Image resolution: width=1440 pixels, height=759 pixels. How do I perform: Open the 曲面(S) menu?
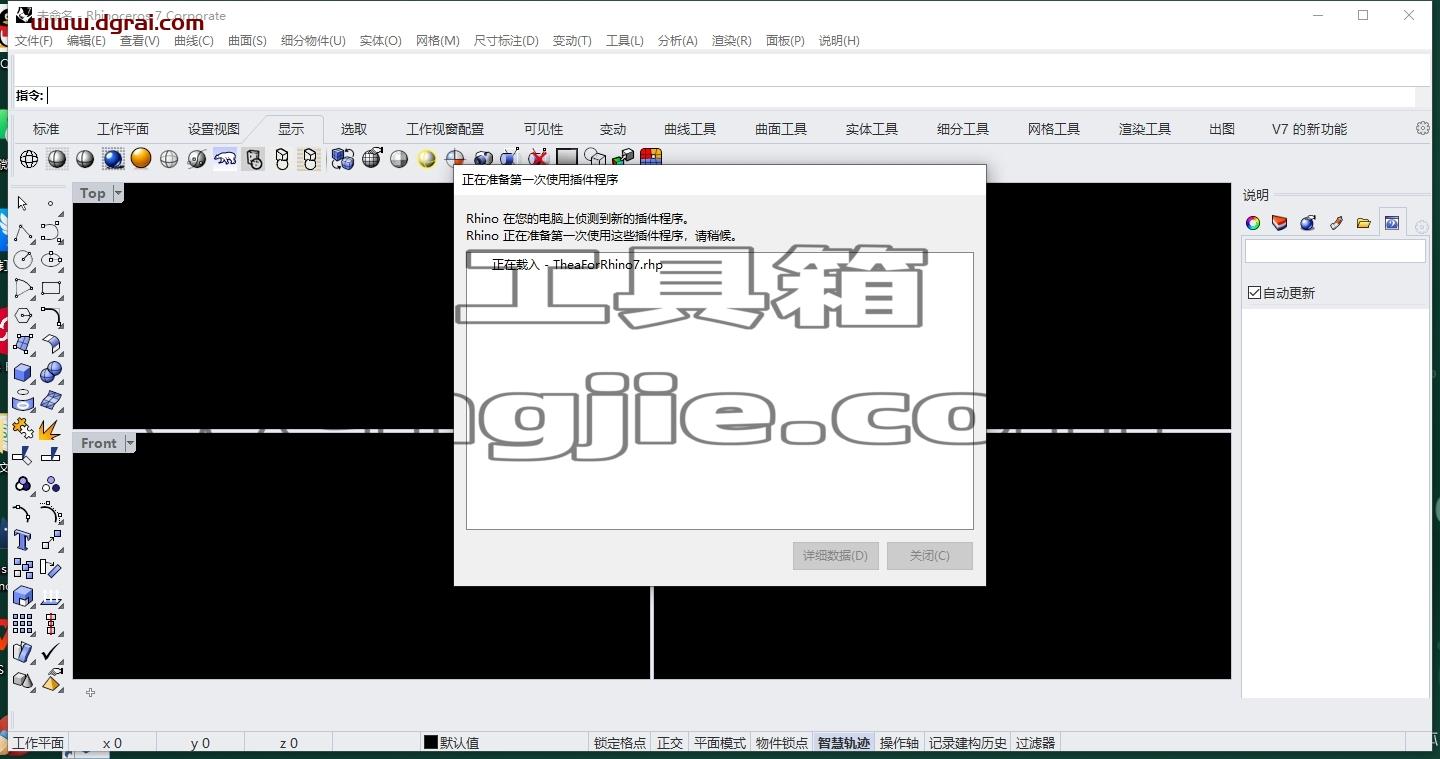click(x=247, y=41)
